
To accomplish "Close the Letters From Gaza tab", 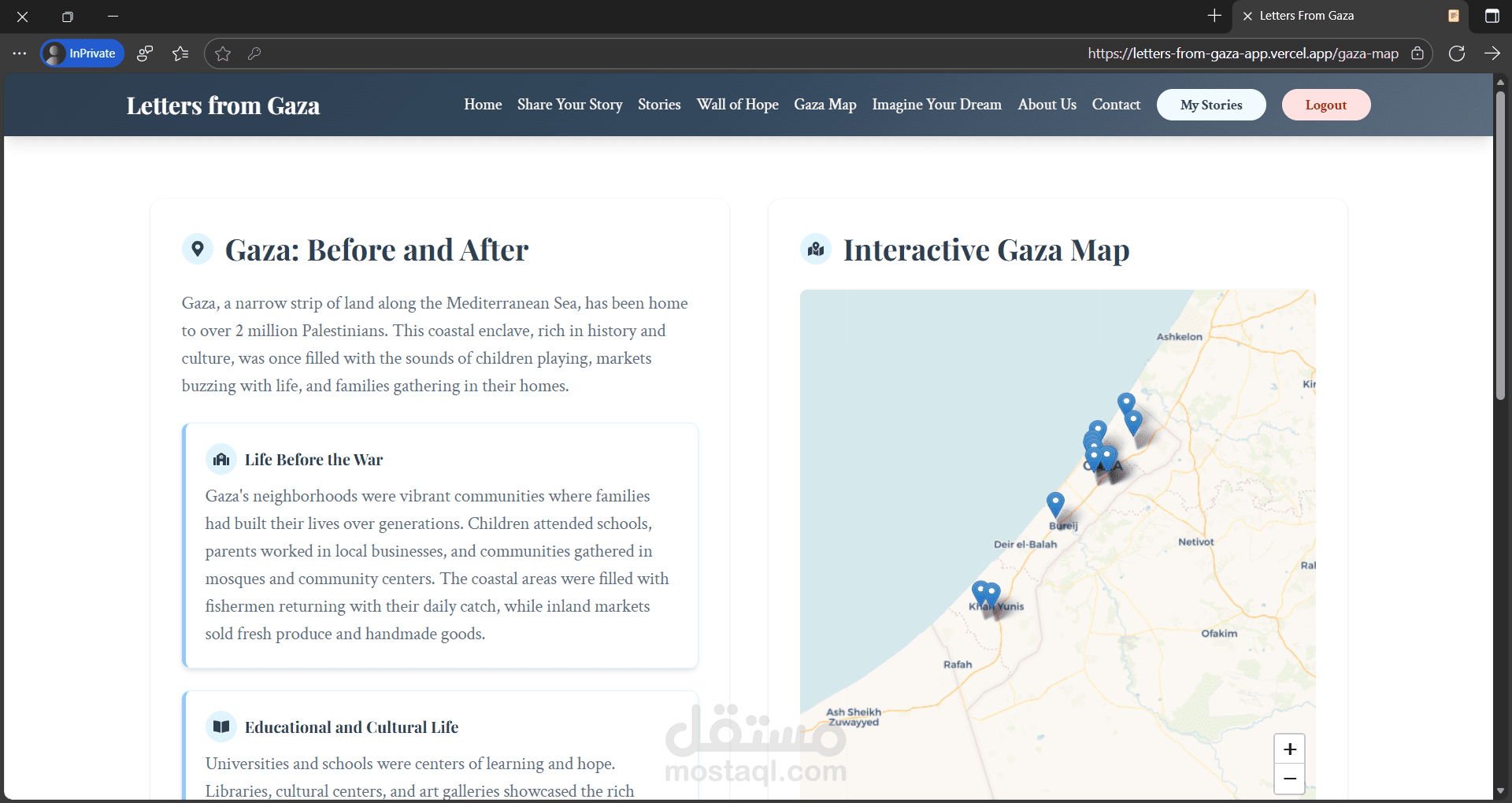I will [x=1247, y=16].
